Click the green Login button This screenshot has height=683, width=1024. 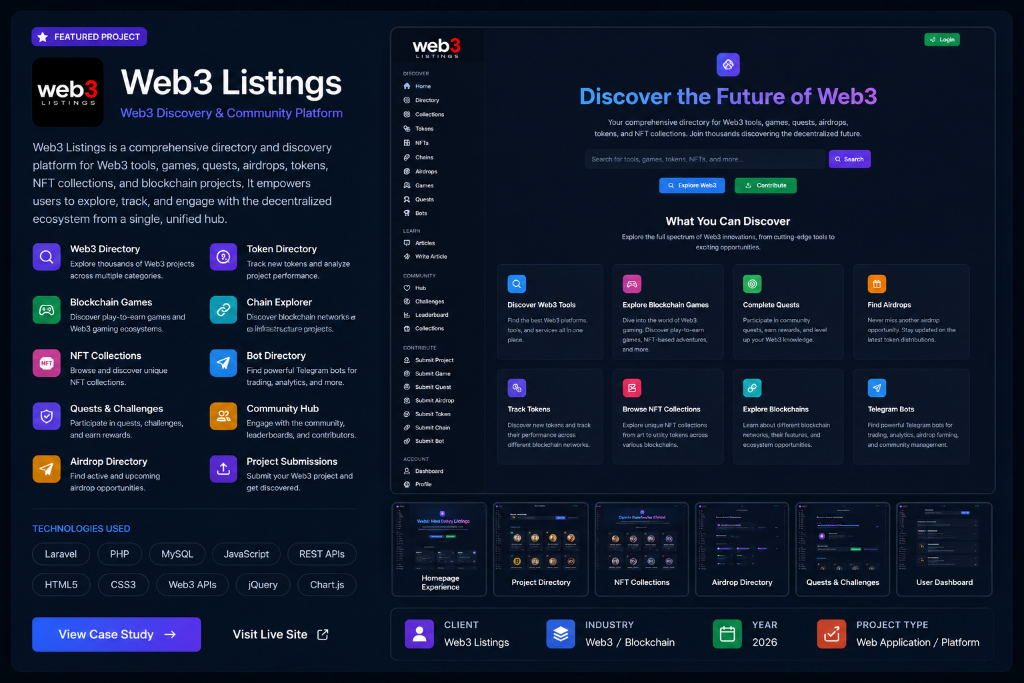942,40
